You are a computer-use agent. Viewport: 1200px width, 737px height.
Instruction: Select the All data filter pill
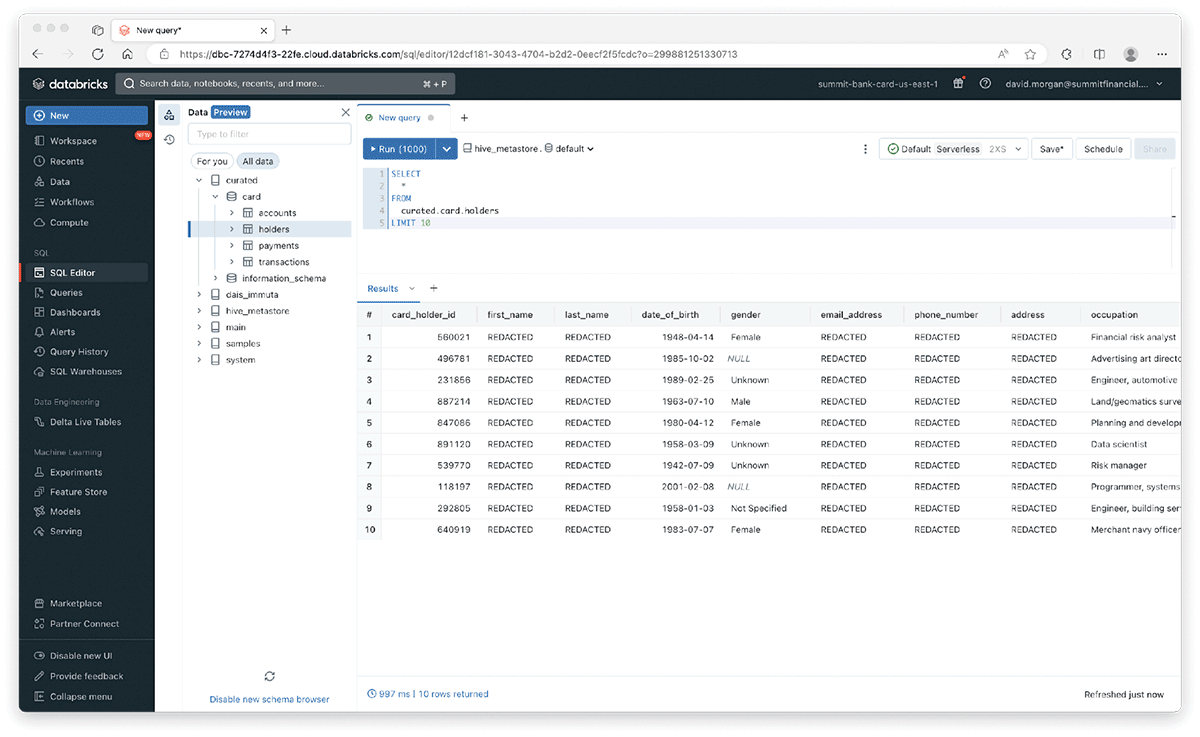pos(257,161)
